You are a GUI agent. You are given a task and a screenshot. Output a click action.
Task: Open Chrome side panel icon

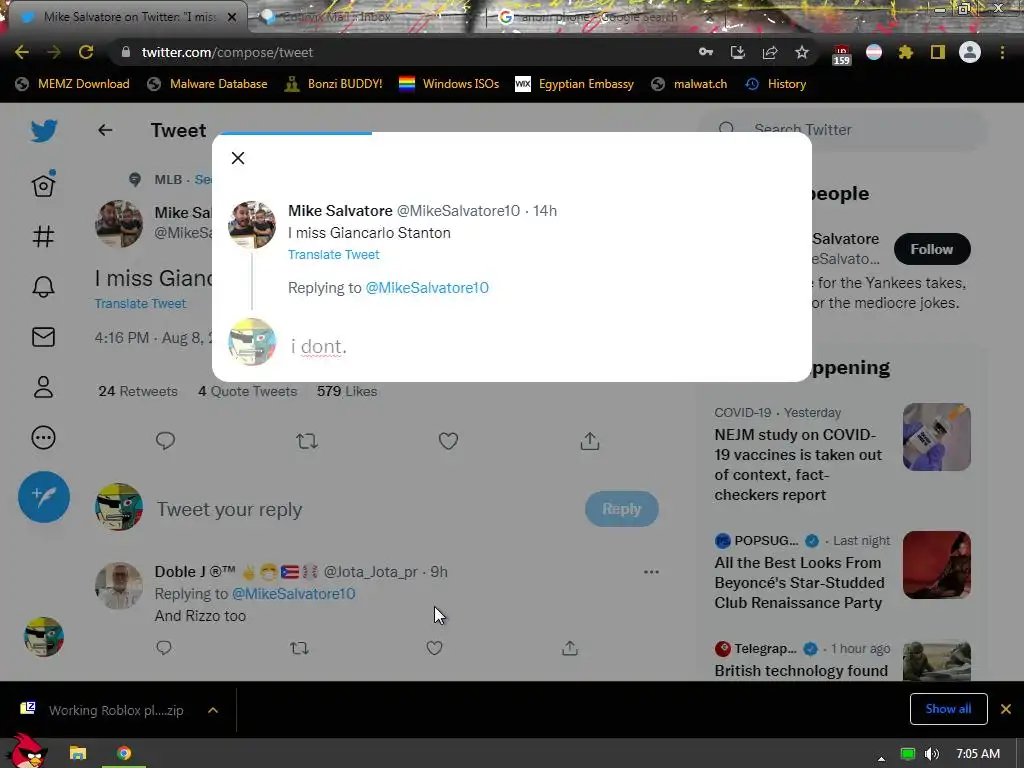click(938, 52)
